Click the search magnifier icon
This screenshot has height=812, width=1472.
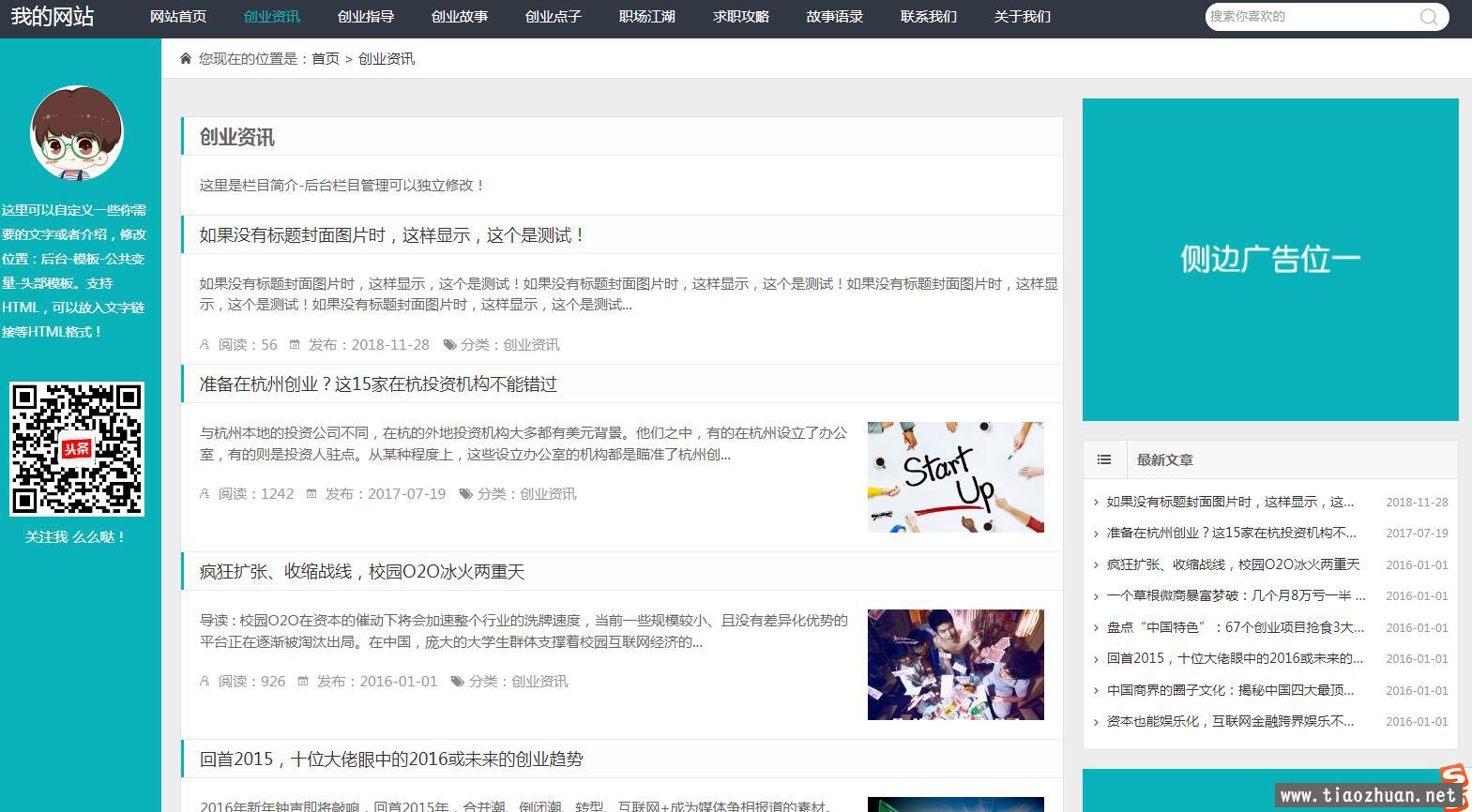[1428, 17]
